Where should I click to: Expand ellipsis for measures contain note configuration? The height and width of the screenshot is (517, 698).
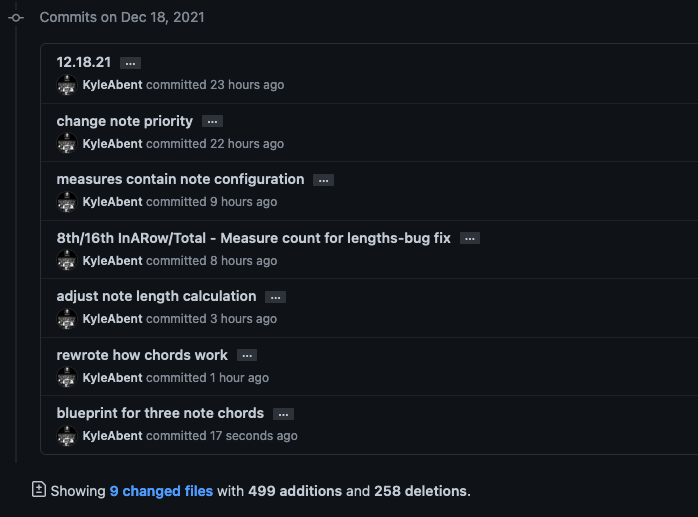tap(323, 180)
